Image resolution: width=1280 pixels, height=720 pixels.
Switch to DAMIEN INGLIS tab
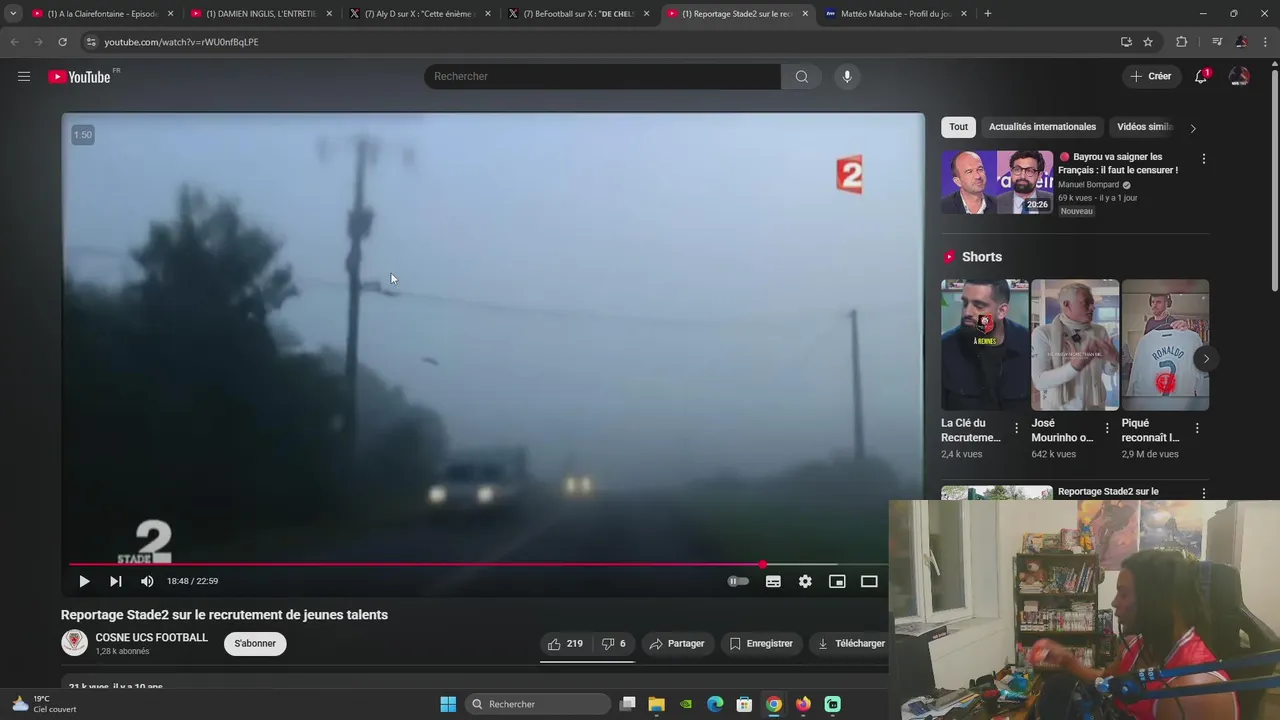pyautogui.click(x=261, y=14)
